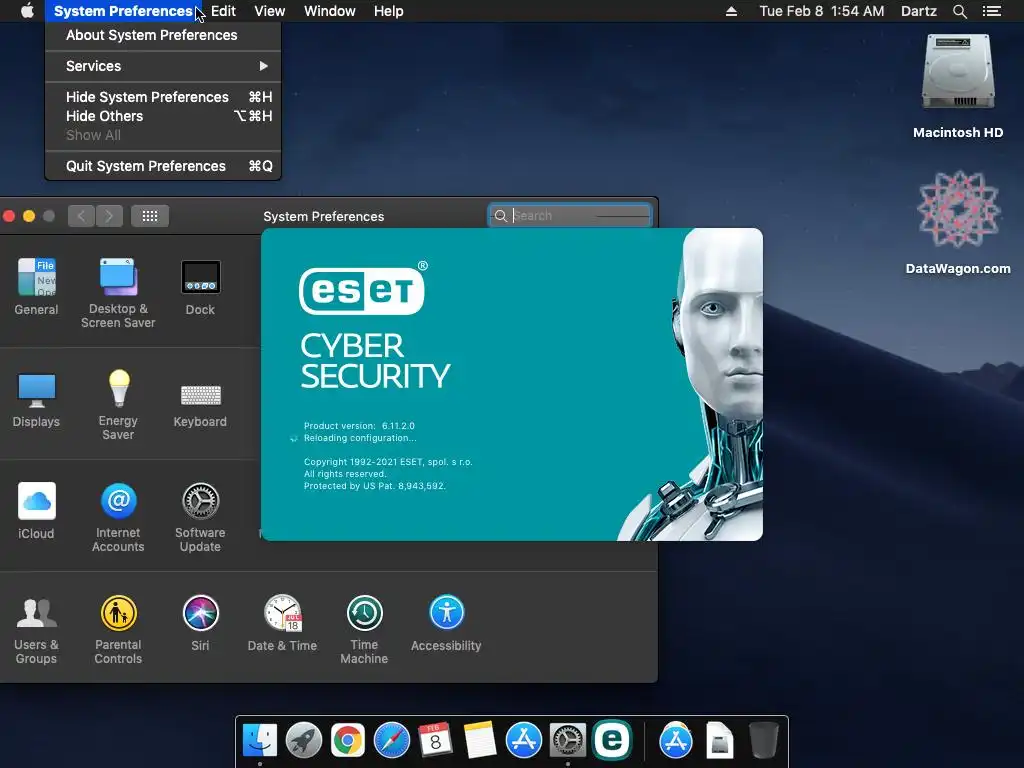Click the forward arrow in System Preferences

[x=109, y=216]
